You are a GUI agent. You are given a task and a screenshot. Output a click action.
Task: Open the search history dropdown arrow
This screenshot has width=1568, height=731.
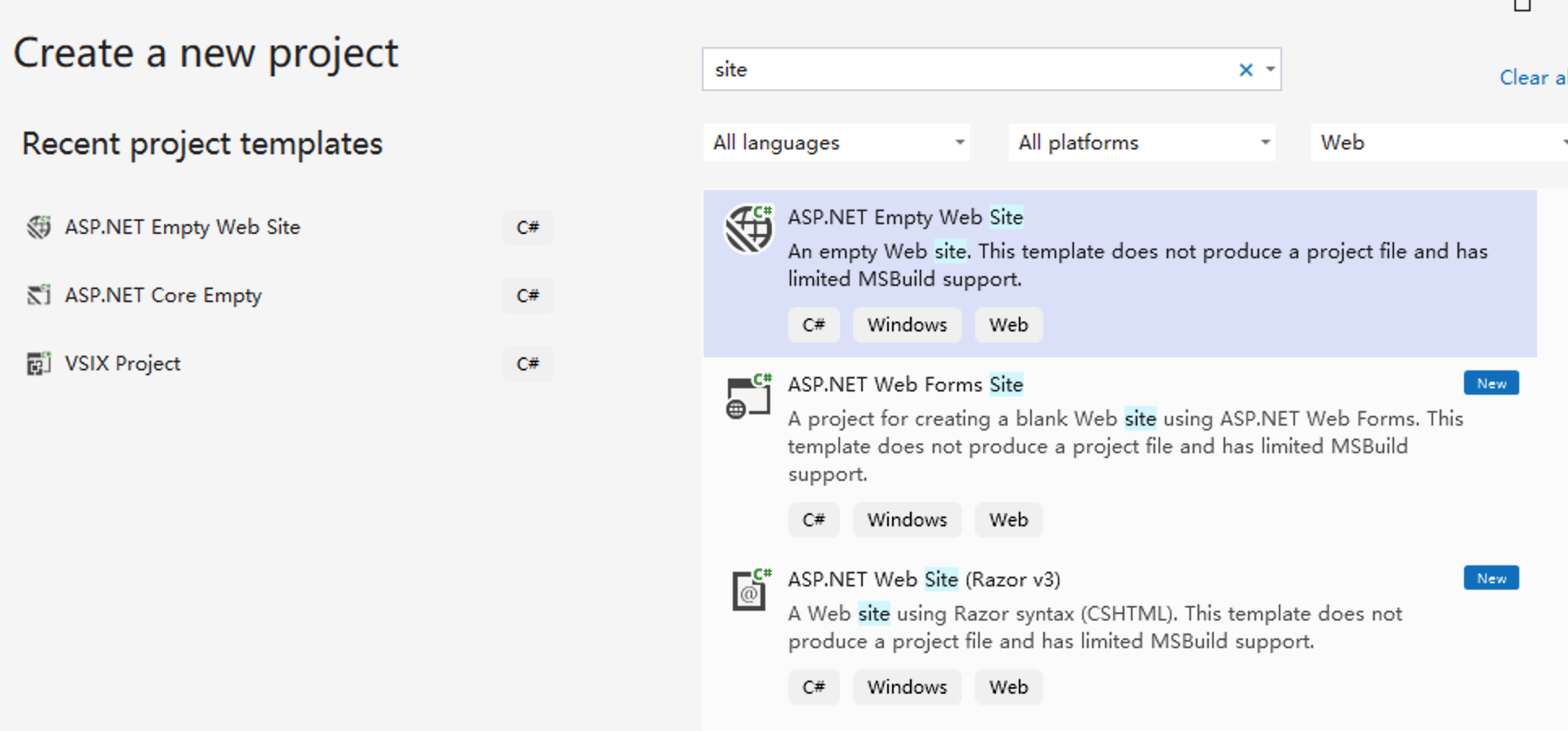point(1270,69)
